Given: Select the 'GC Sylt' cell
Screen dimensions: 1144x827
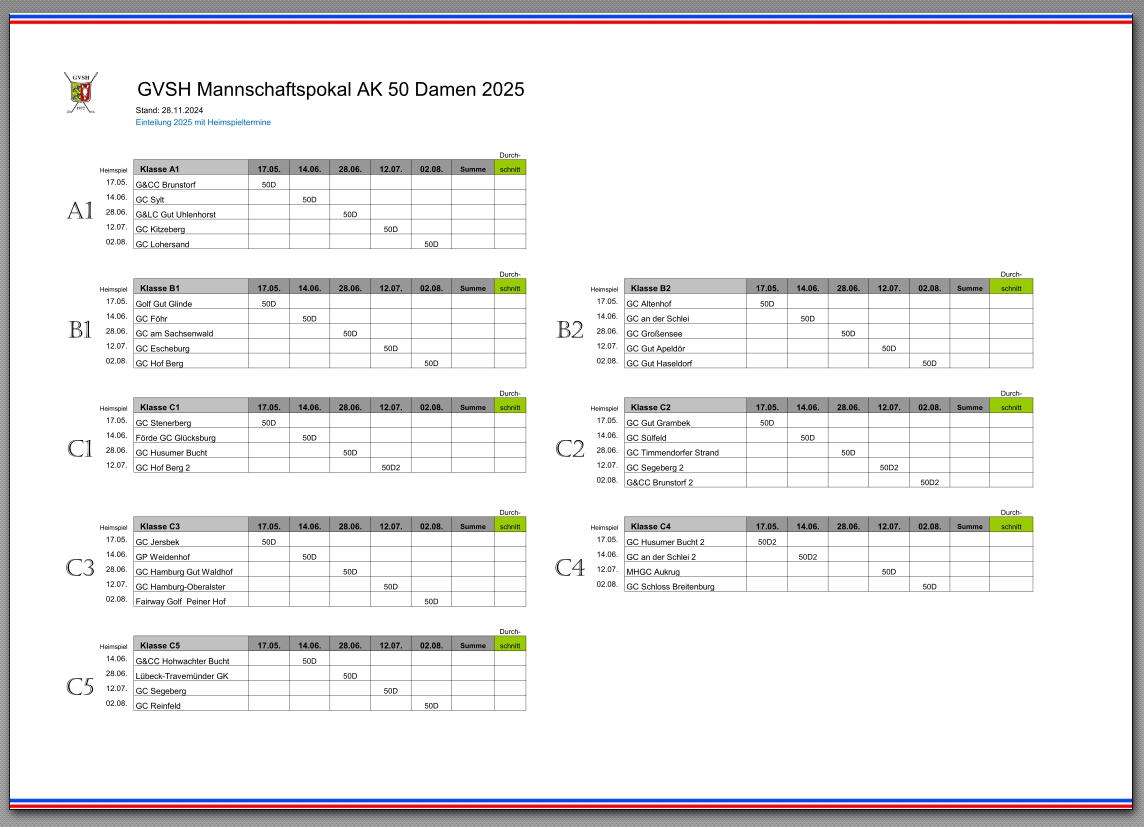Looking at the screenshot, I should click(x=191, y=199).
